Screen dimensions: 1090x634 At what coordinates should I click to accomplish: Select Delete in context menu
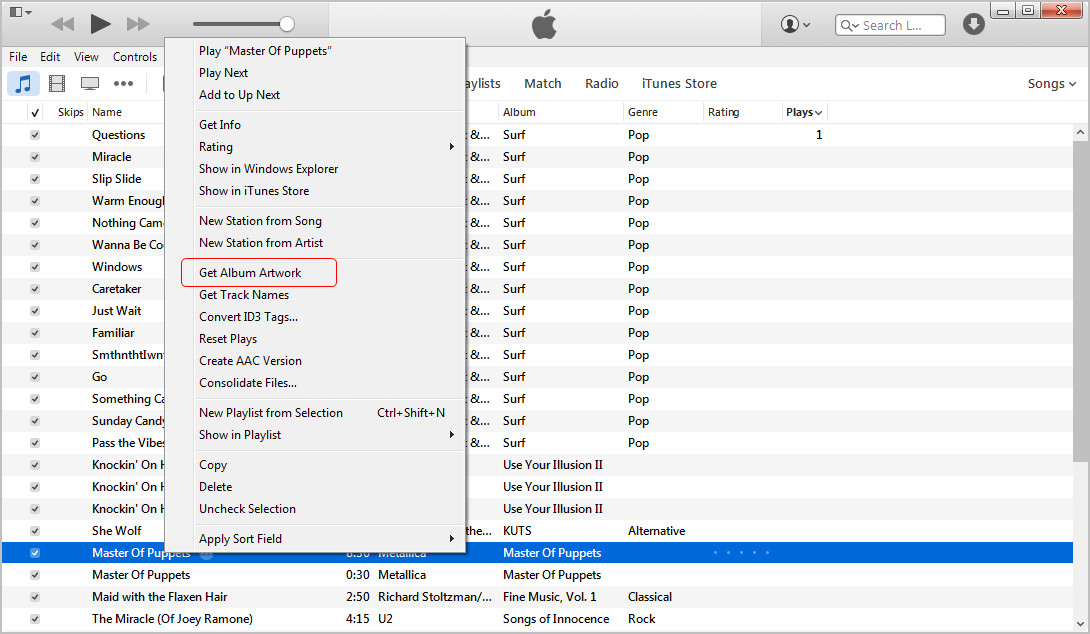[x=215, y=487]
